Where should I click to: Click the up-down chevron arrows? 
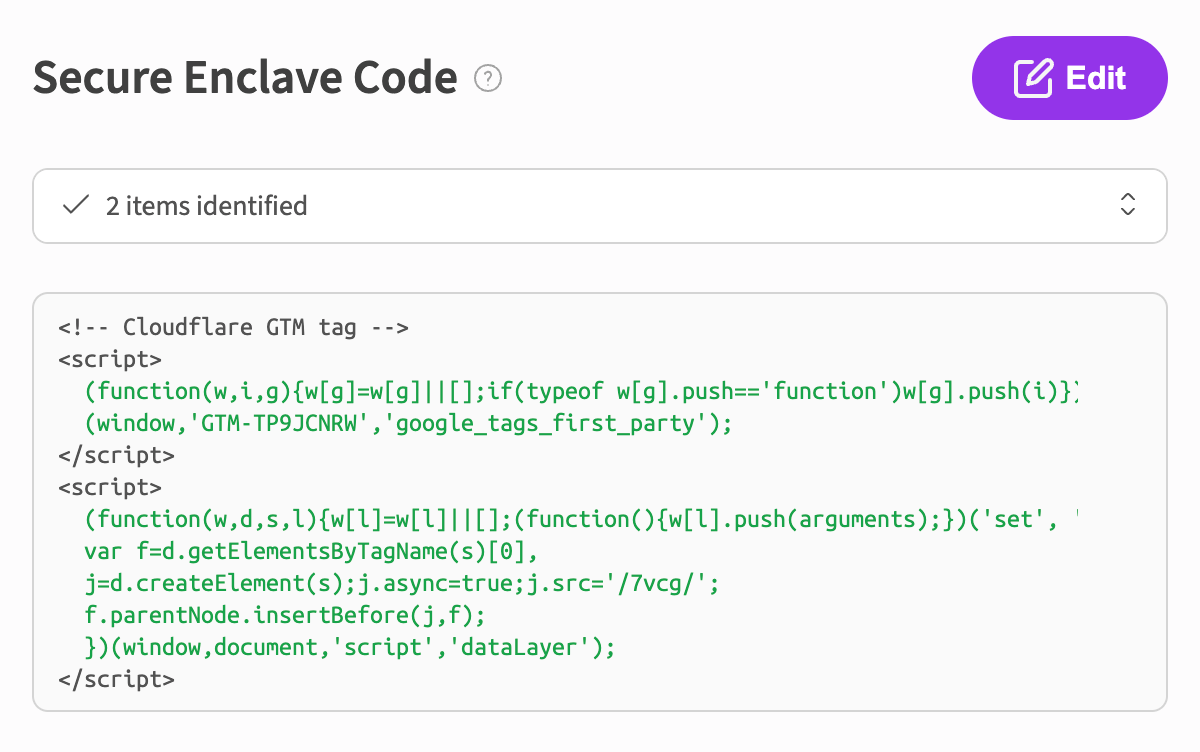pos(1127,205)
